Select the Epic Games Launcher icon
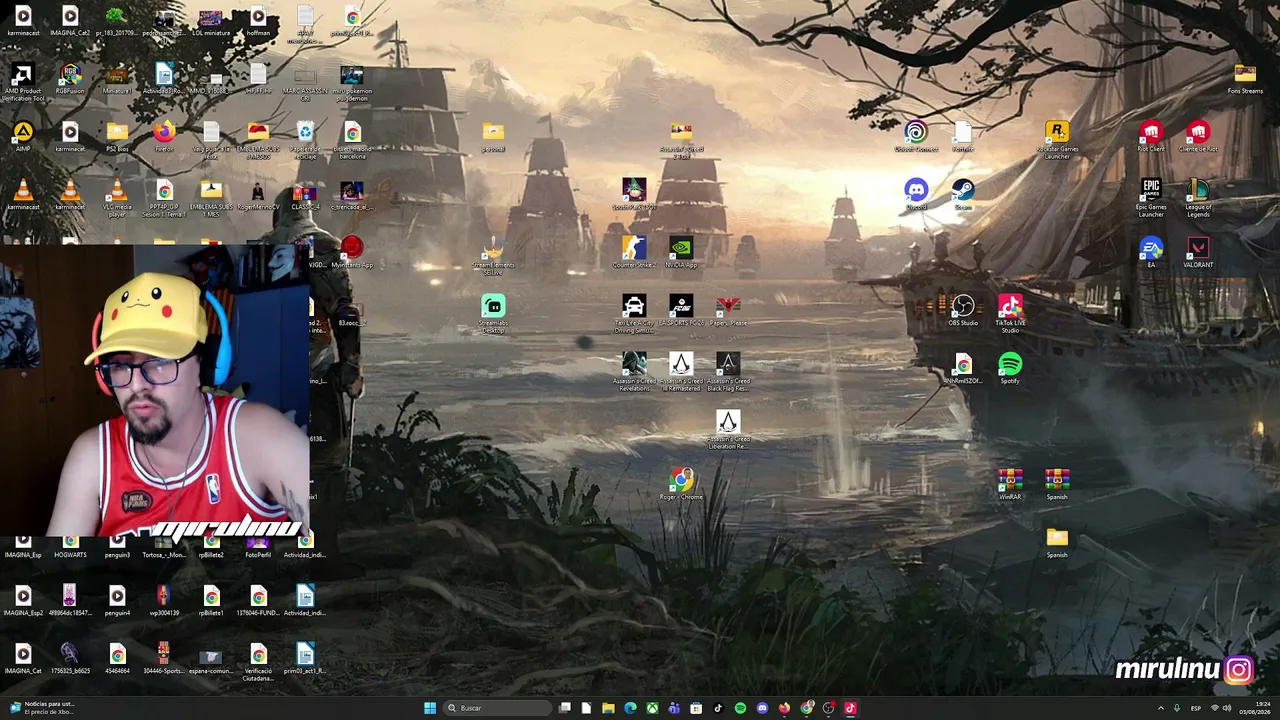The image size is (1280, 720). tap(1151, 197)
